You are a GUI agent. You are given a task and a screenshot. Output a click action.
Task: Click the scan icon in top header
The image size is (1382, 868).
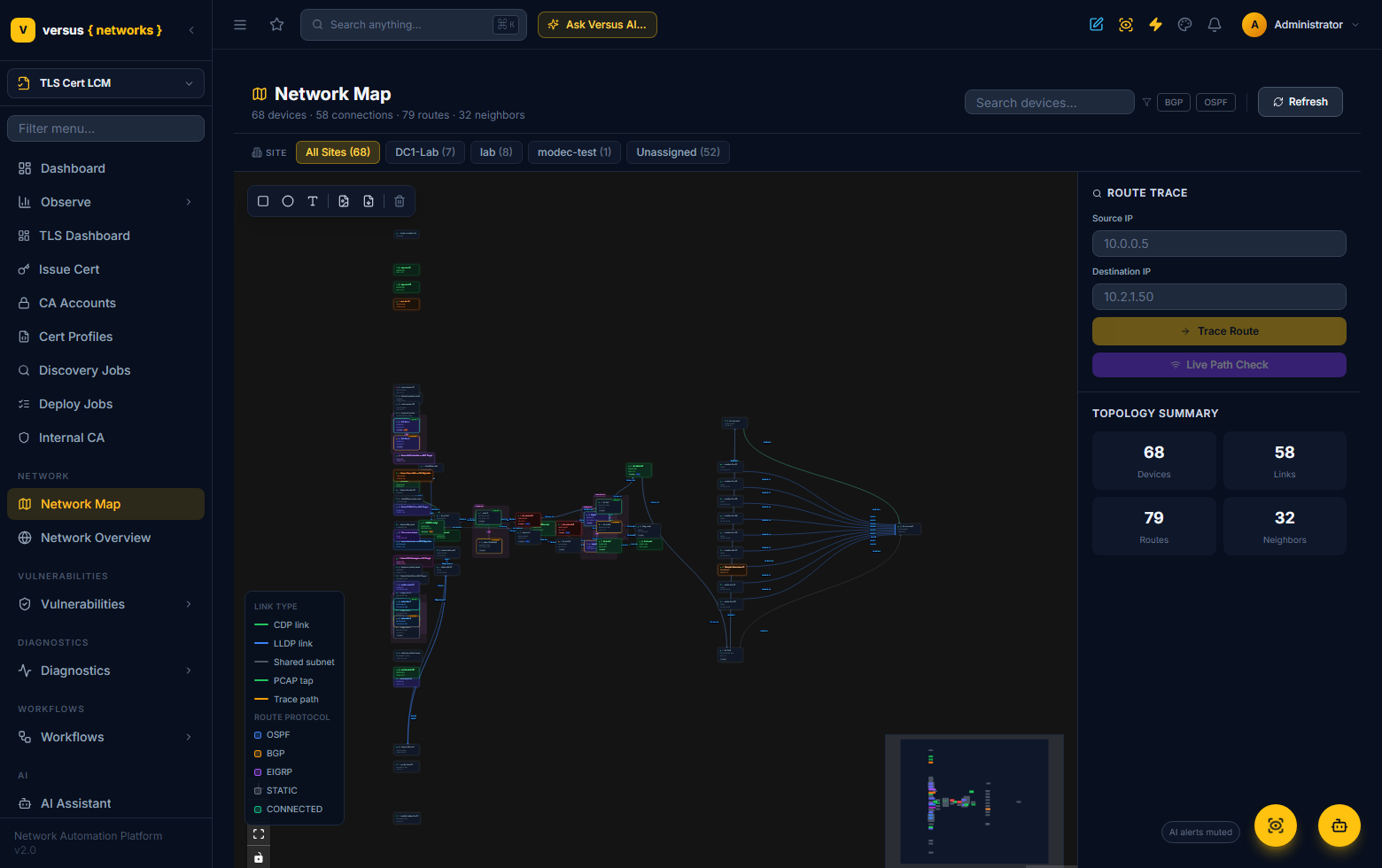tap(1126, 25)
